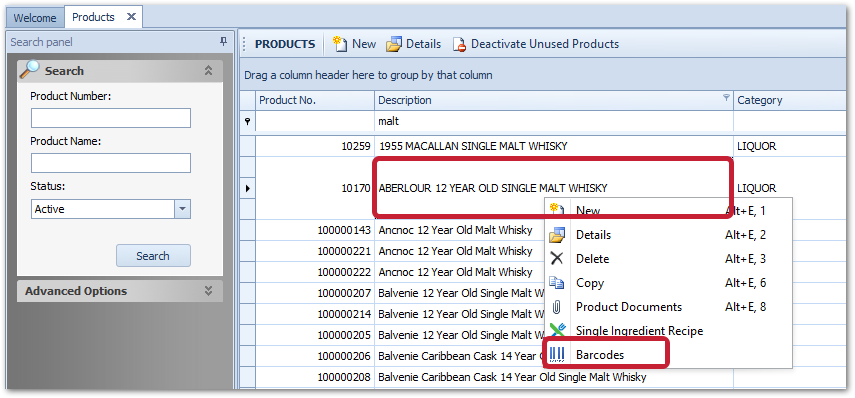Click the Copy icon in context menu

click(556, 282)
